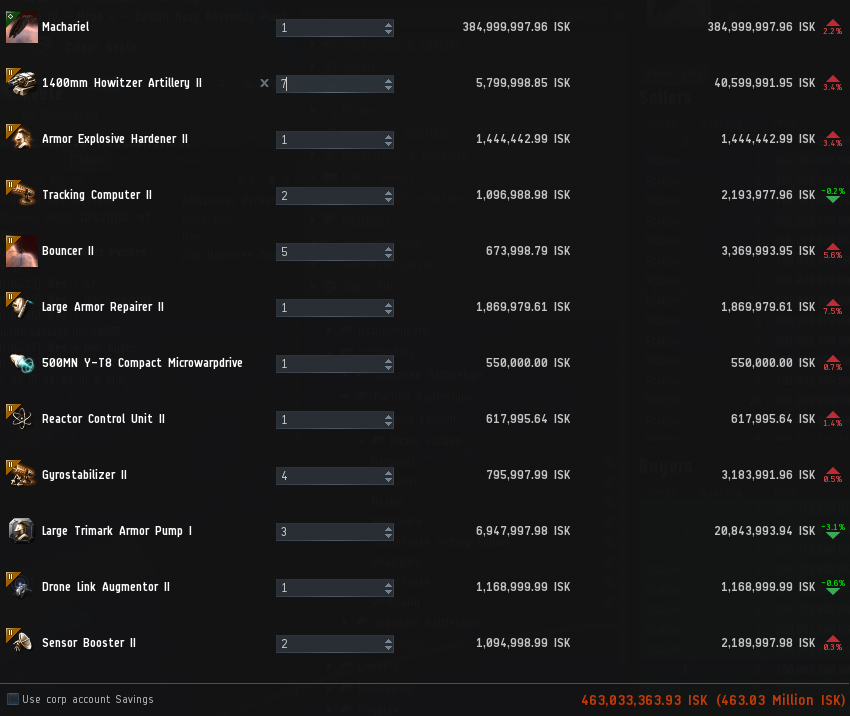Click the 1400mm Howitzer Artillery II name
Viewport: 850px width, 716px height.
click(x=122, y=83)
